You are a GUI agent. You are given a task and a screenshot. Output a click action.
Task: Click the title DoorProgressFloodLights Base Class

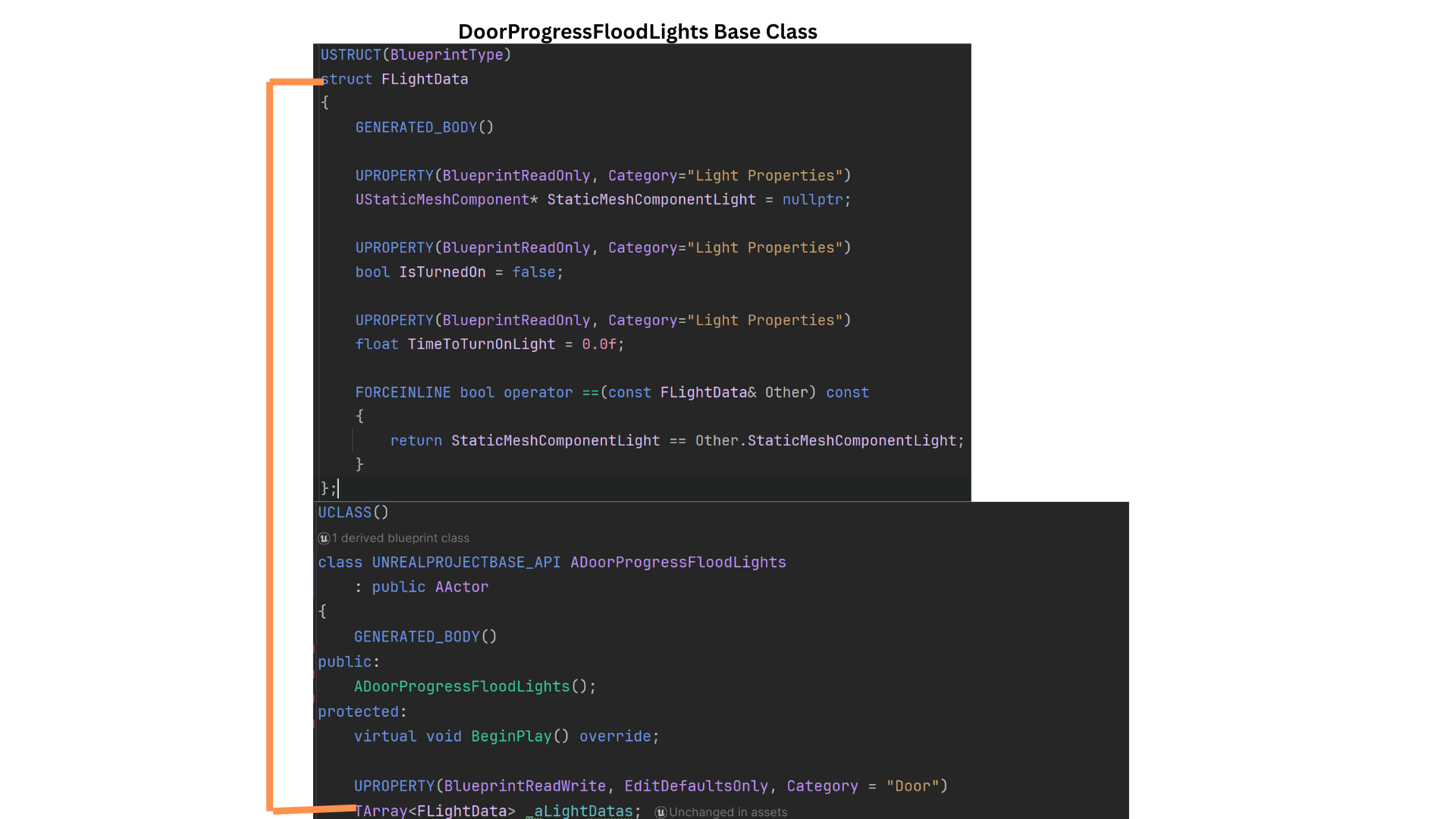[x=637, y=32]
